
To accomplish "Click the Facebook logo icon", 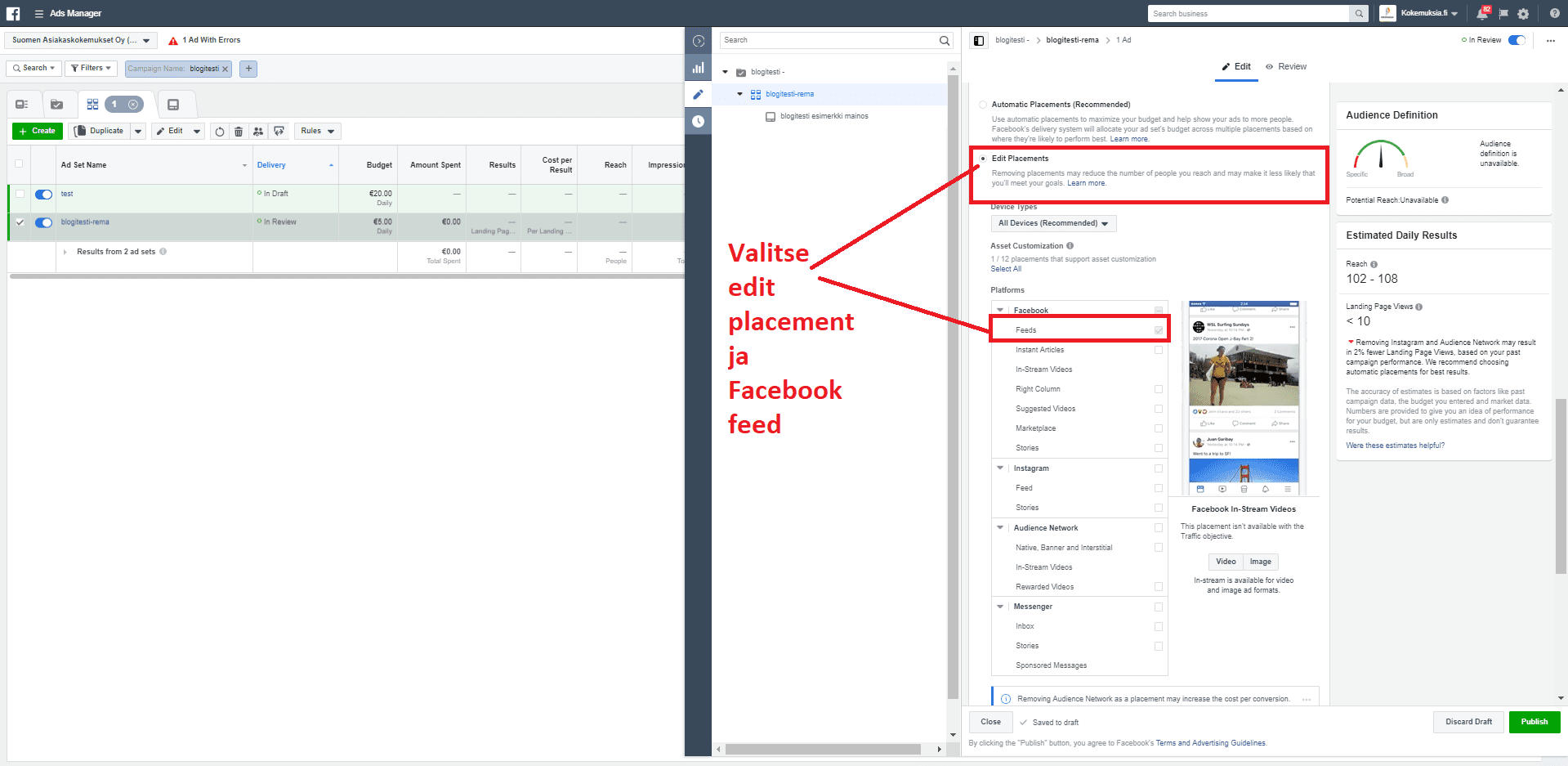I will 13,13.
